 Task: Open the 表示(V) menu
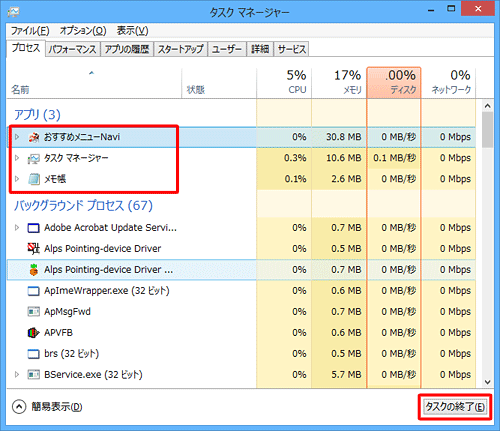[132, 31]
